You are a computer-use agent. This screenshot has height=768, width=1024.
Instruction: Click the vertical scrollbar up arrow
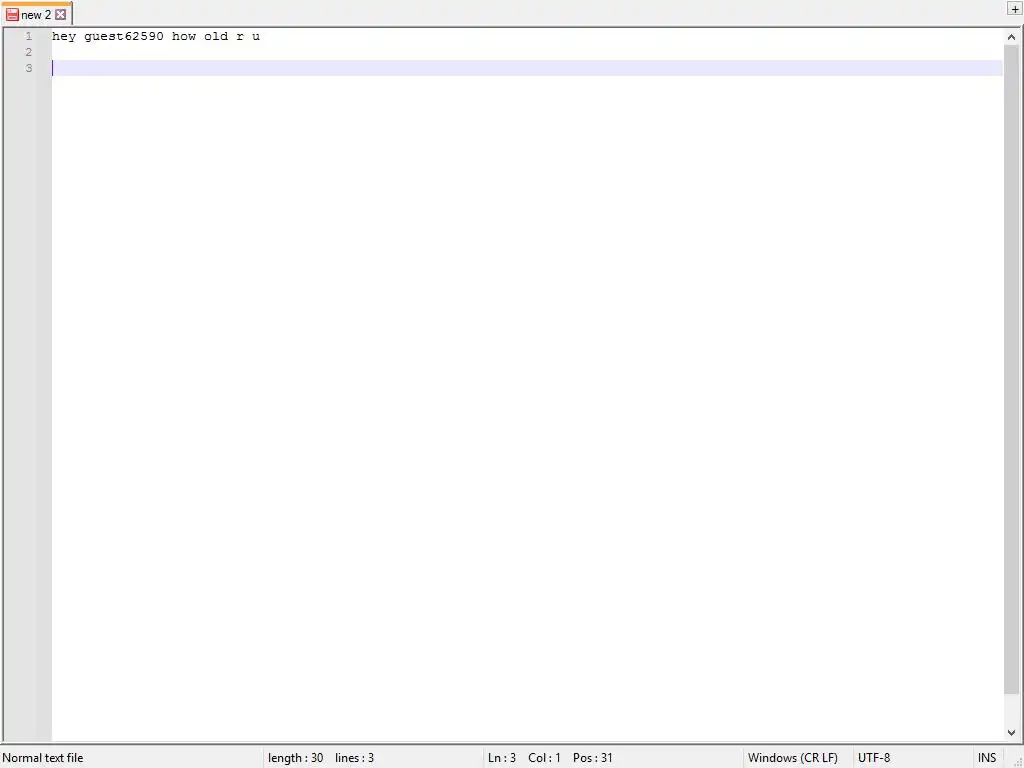point(1011,37)
